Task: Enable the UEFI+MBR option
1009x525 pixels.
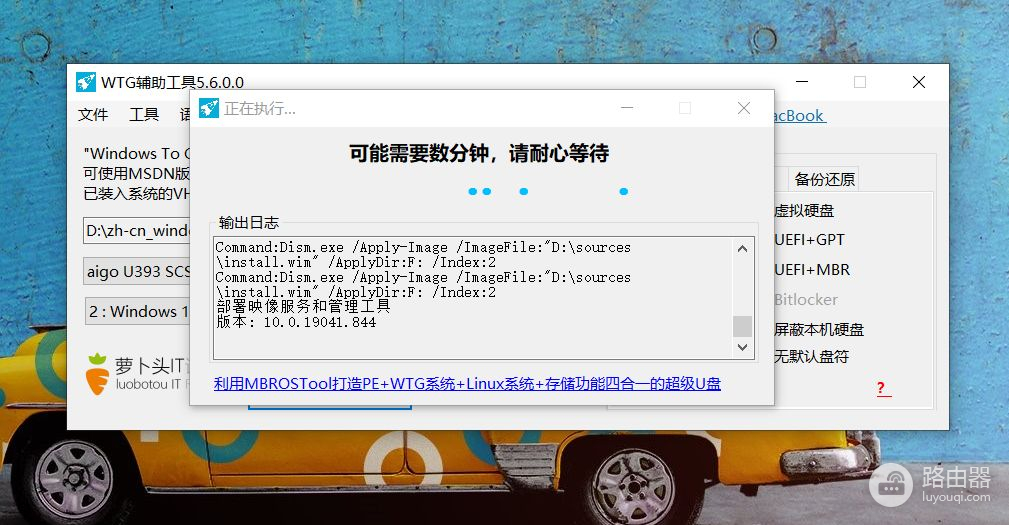Action: point(812,270)
